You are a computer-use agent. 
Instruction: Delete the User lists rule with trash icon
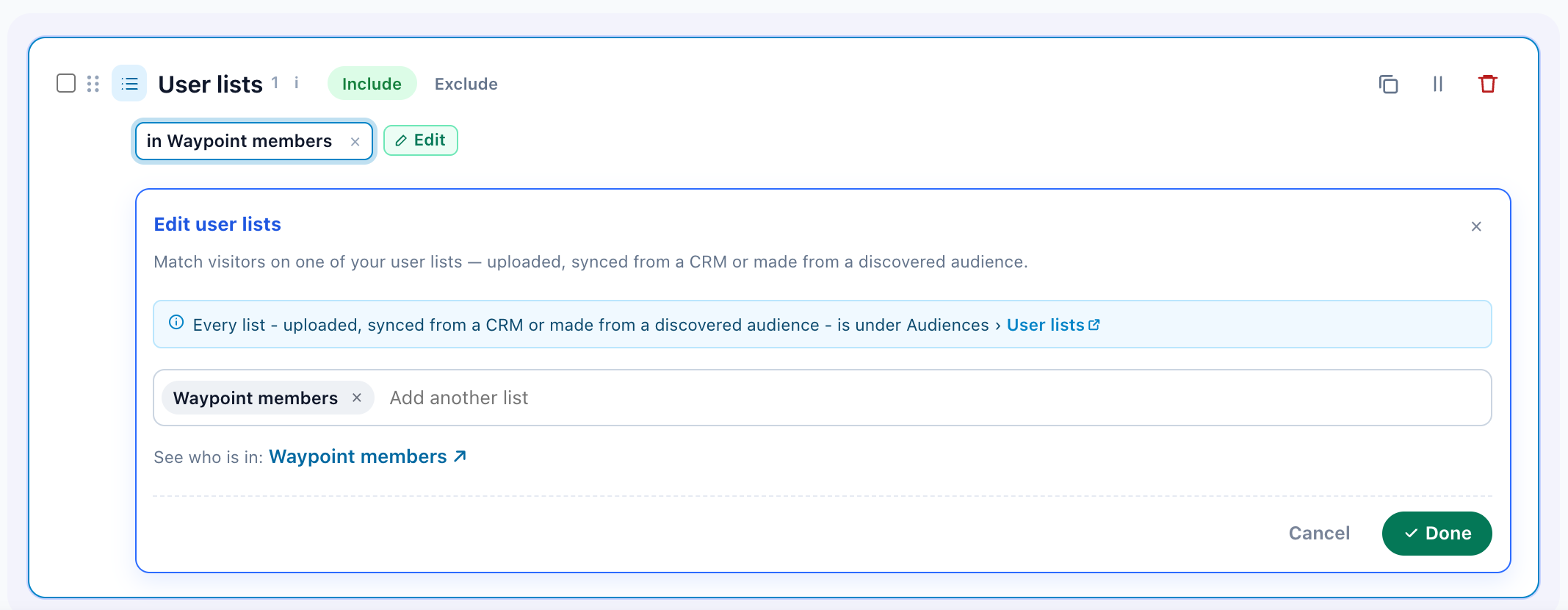click(x=1488, y=84)
